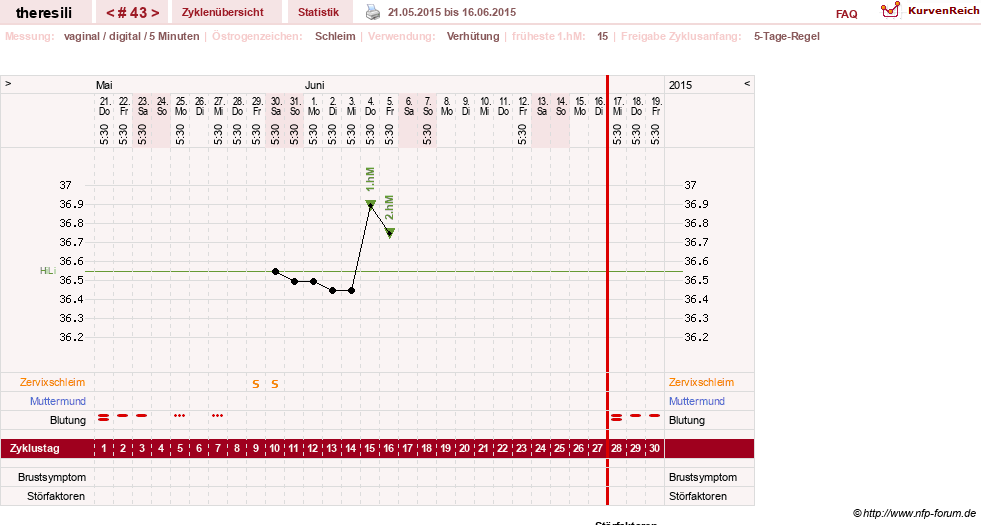Click the HiLi baseline label
The width and height of the screenshot is (981, 525).
pyautogui.click(x=48, y=270)
